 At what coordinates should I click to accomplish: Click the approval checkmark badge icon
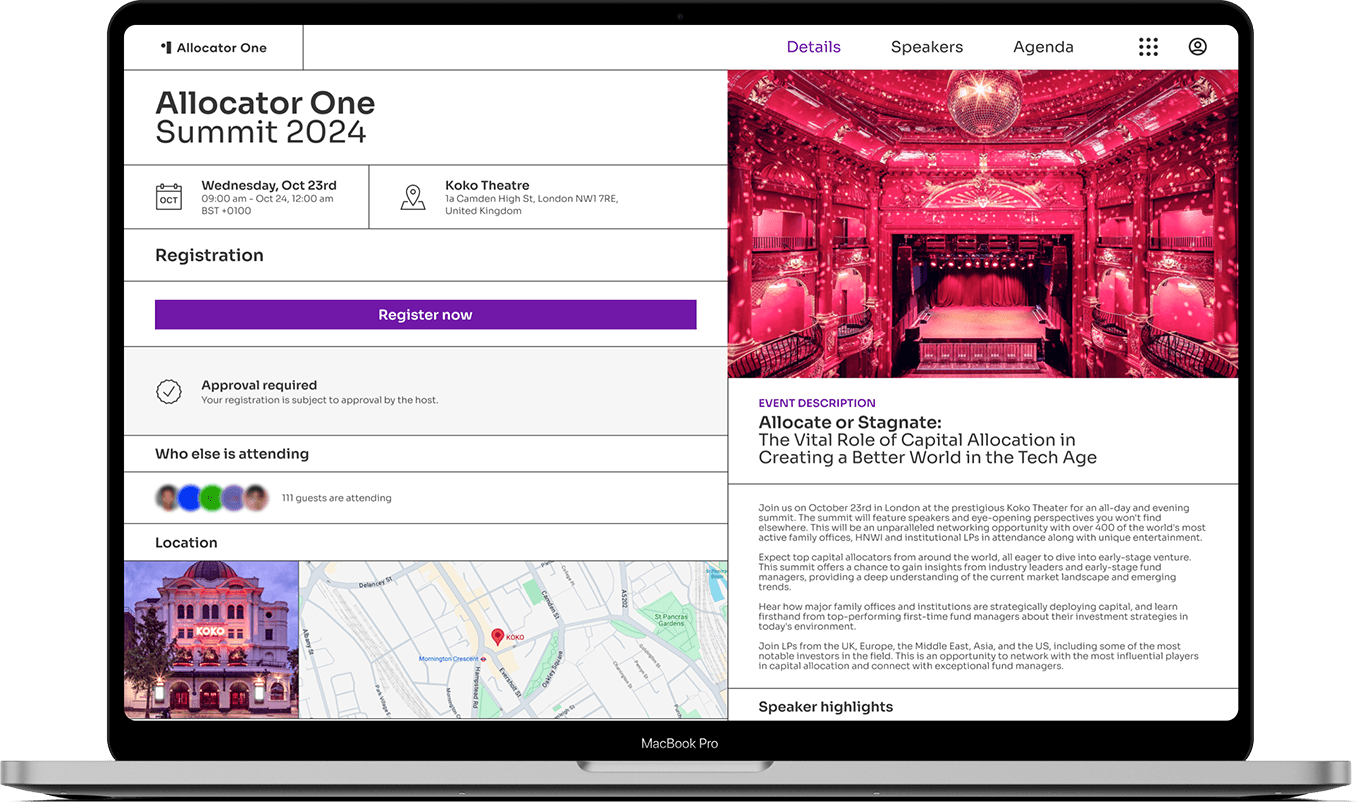[x=169, y=392]
